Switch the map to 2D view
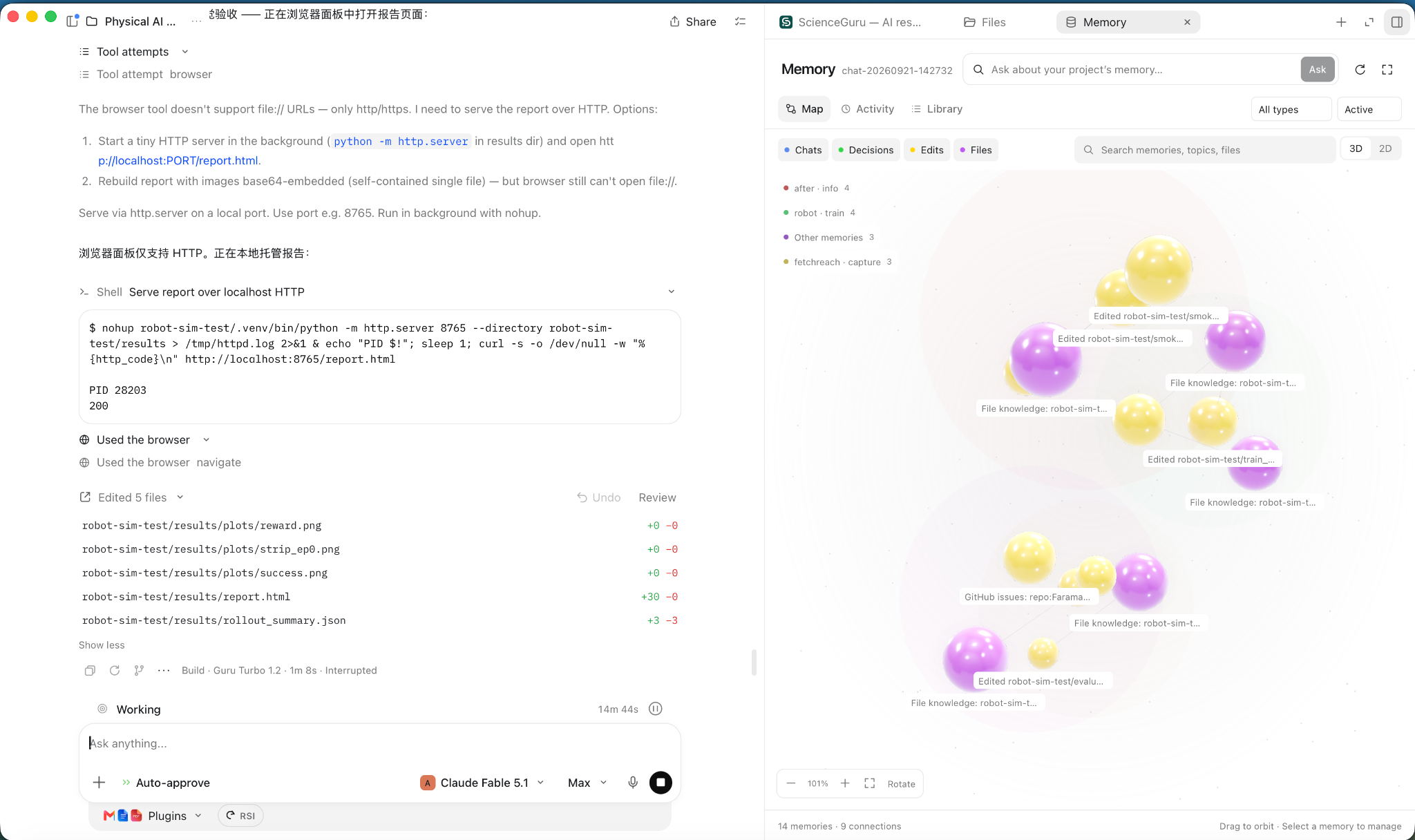The image size is (1415, 840). [1385, 149]
